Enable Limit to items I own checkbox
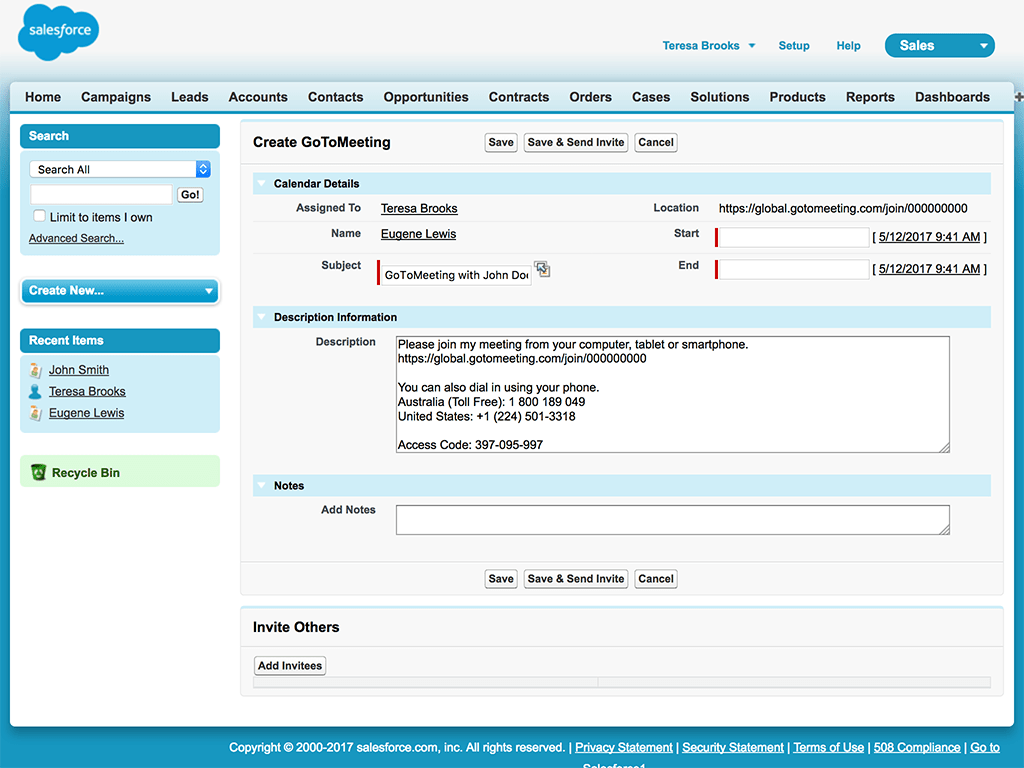1024x768 pixels. (x=40, y=217)
